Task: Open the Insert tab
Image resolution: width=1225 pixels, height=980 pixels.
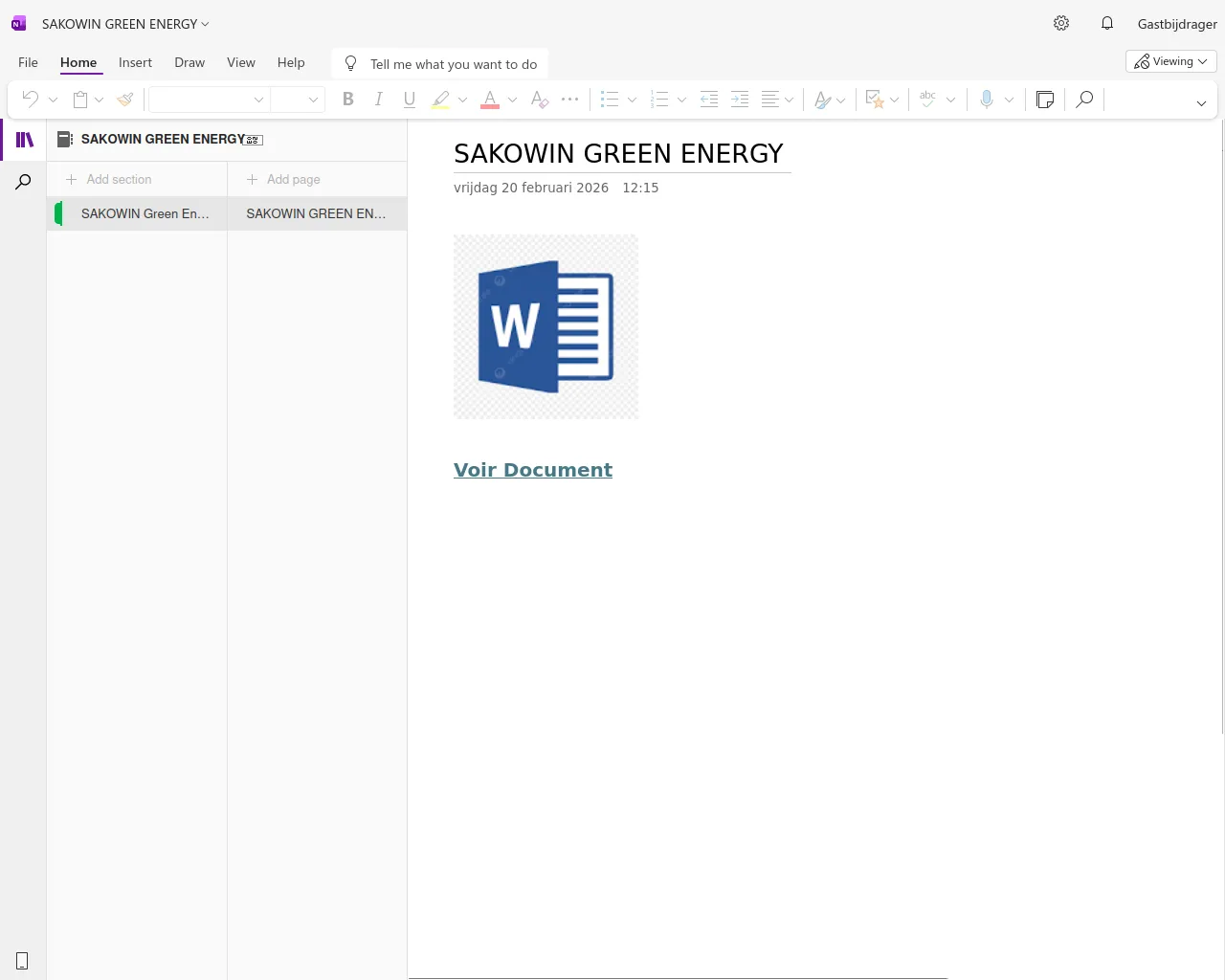Action: tap(135, 63)
